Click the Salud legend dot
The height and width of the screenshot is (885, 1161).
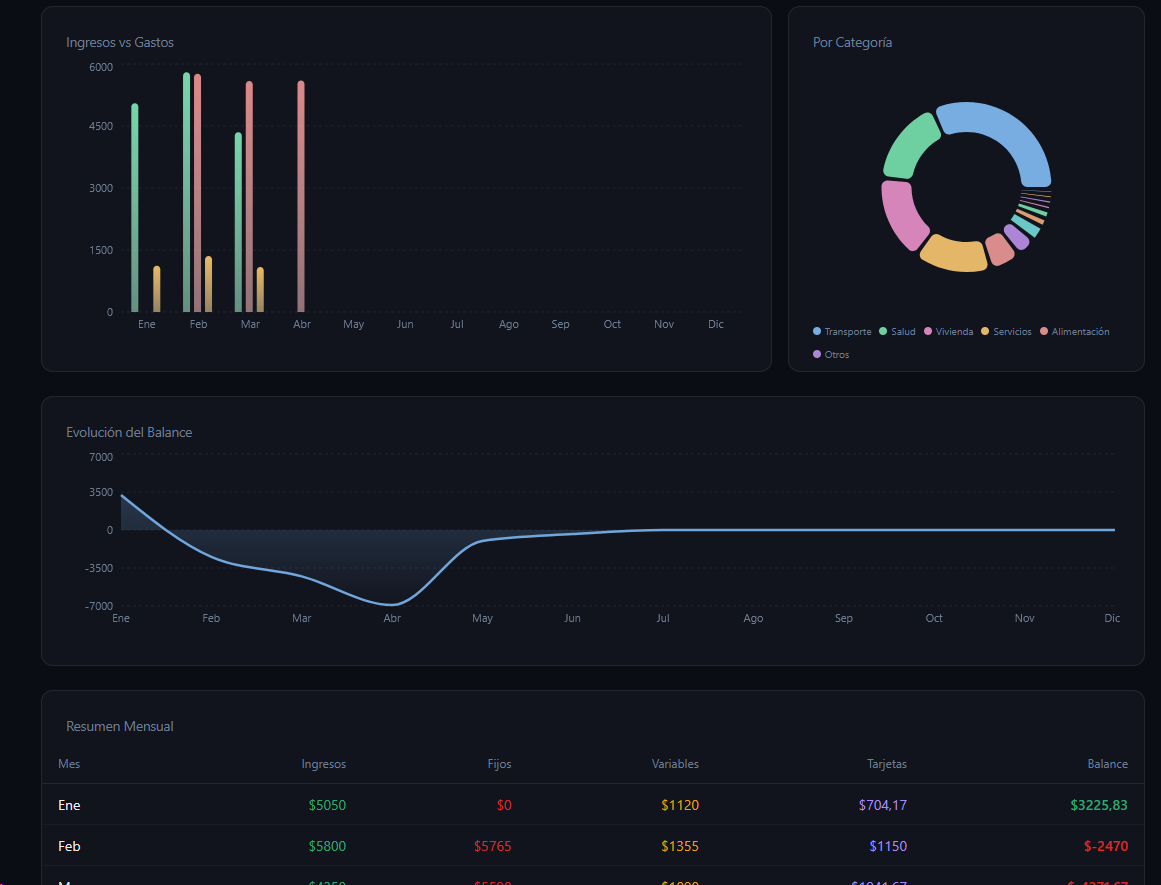point(883,331)
